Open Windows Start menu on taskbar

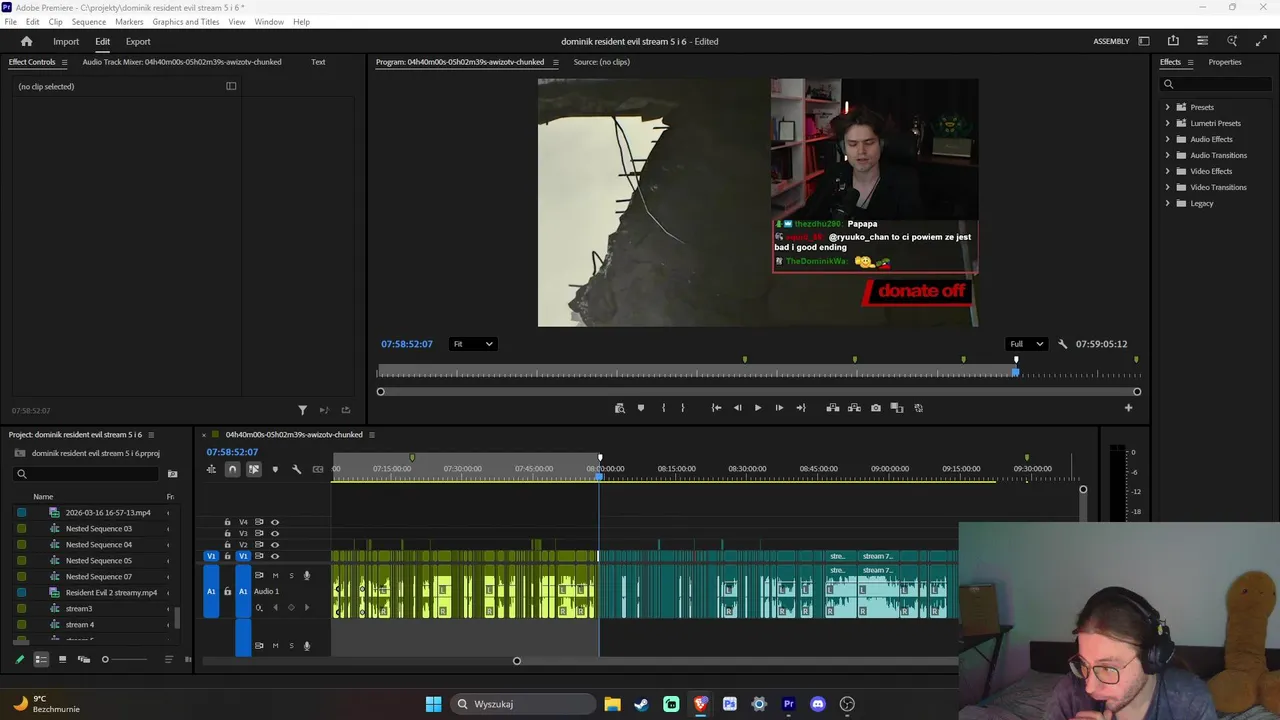pyautogui.click(x=433, y=704)
